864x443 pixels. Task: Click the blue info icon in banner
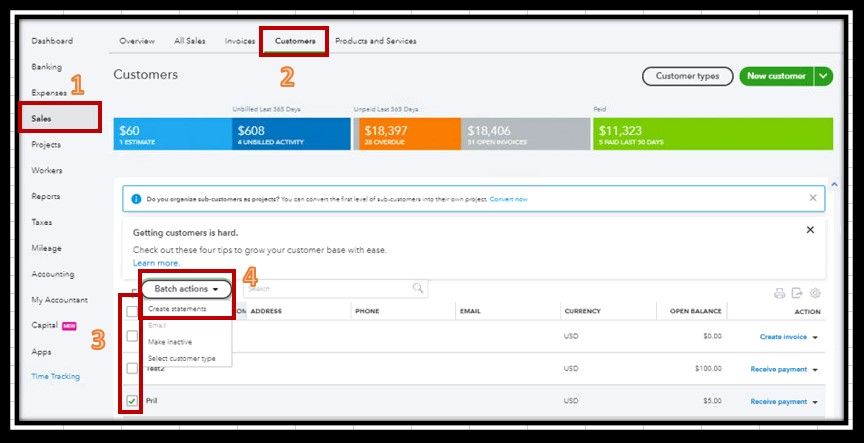tap(136, 199)
